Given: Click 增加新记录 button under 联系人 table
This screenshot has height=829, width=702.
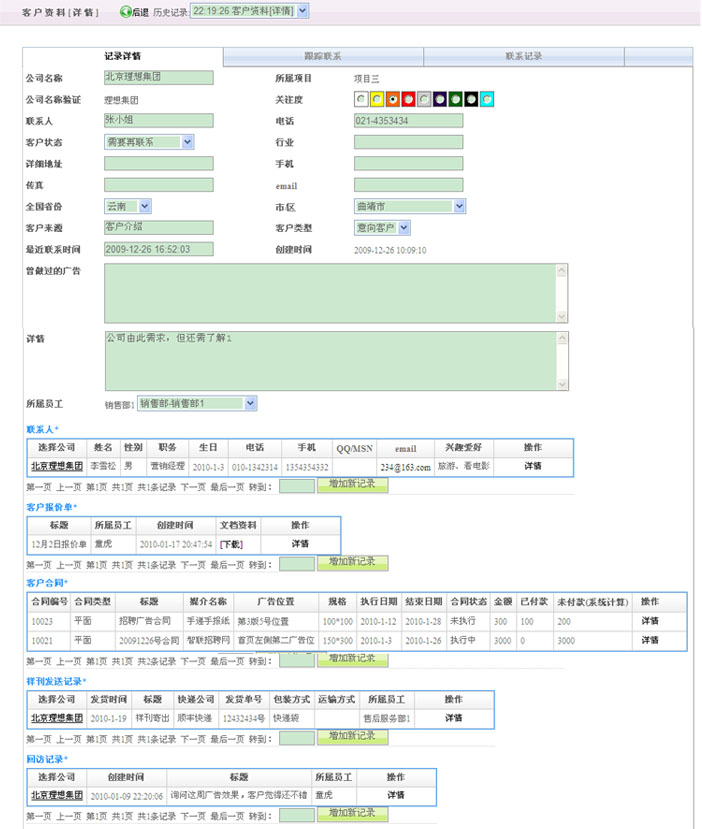Looking at the screenshot, I should pyautogui.click(x=352, y=485).
